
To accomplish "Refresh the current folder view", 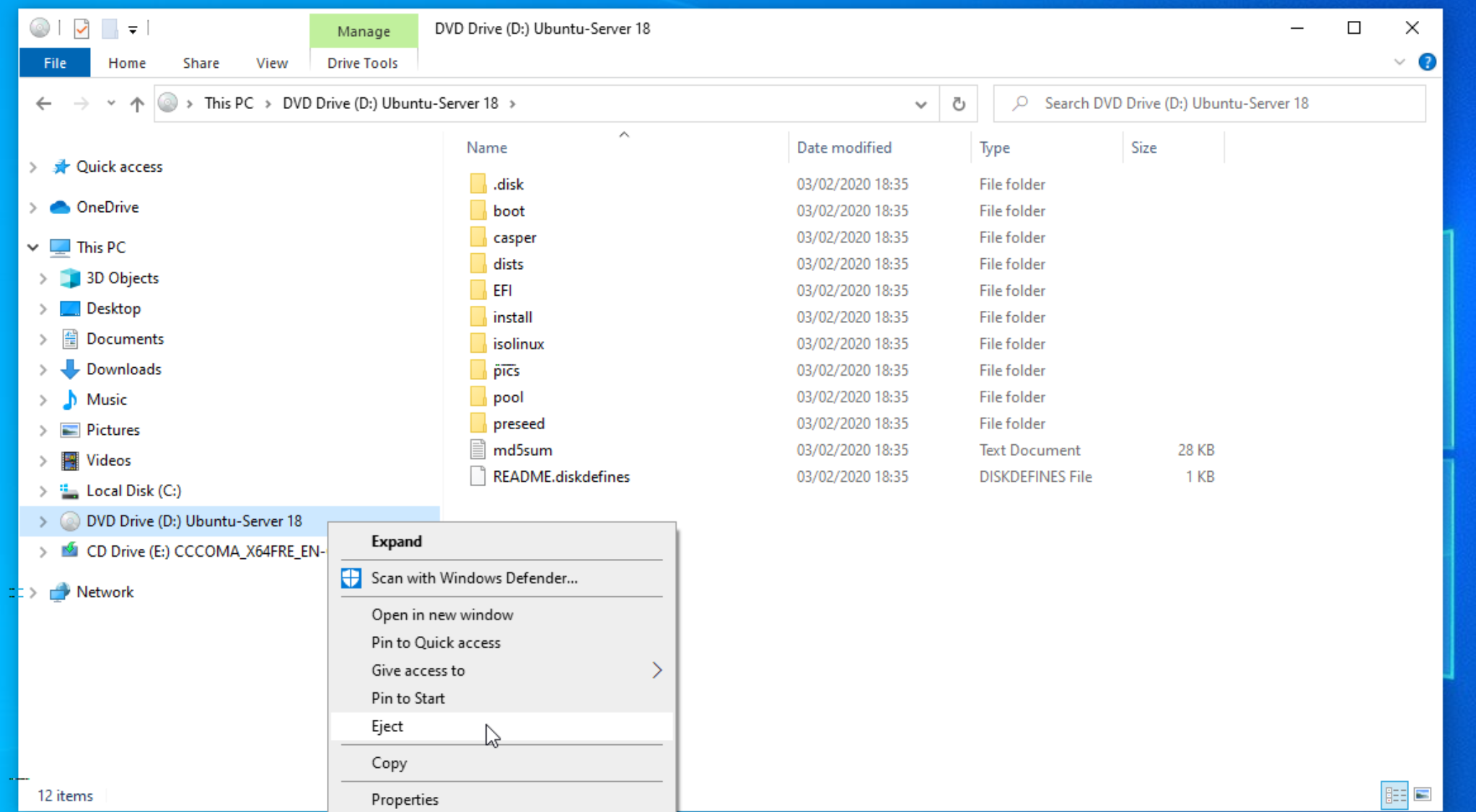I will click(x=958, y=104).
